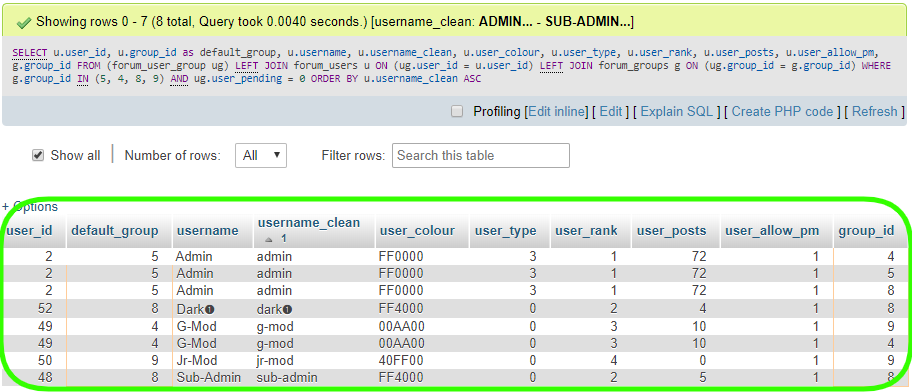Click the Explain SQL link
The height and width of the screenshot is (392, 912).
676,111
